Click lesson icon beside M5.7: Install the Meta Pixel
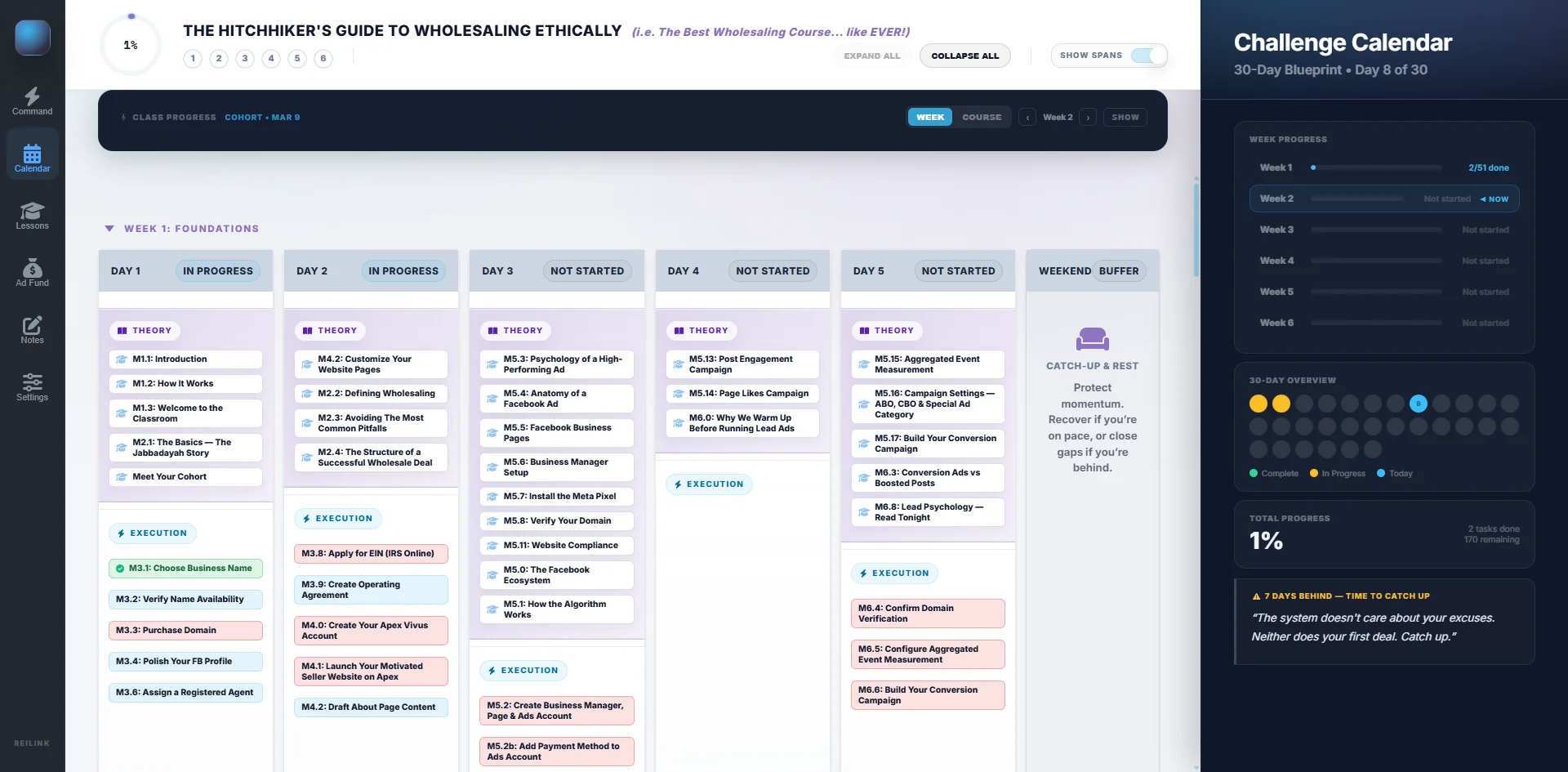Screen dimensions: 1568x772 click(x=492, y=497)
